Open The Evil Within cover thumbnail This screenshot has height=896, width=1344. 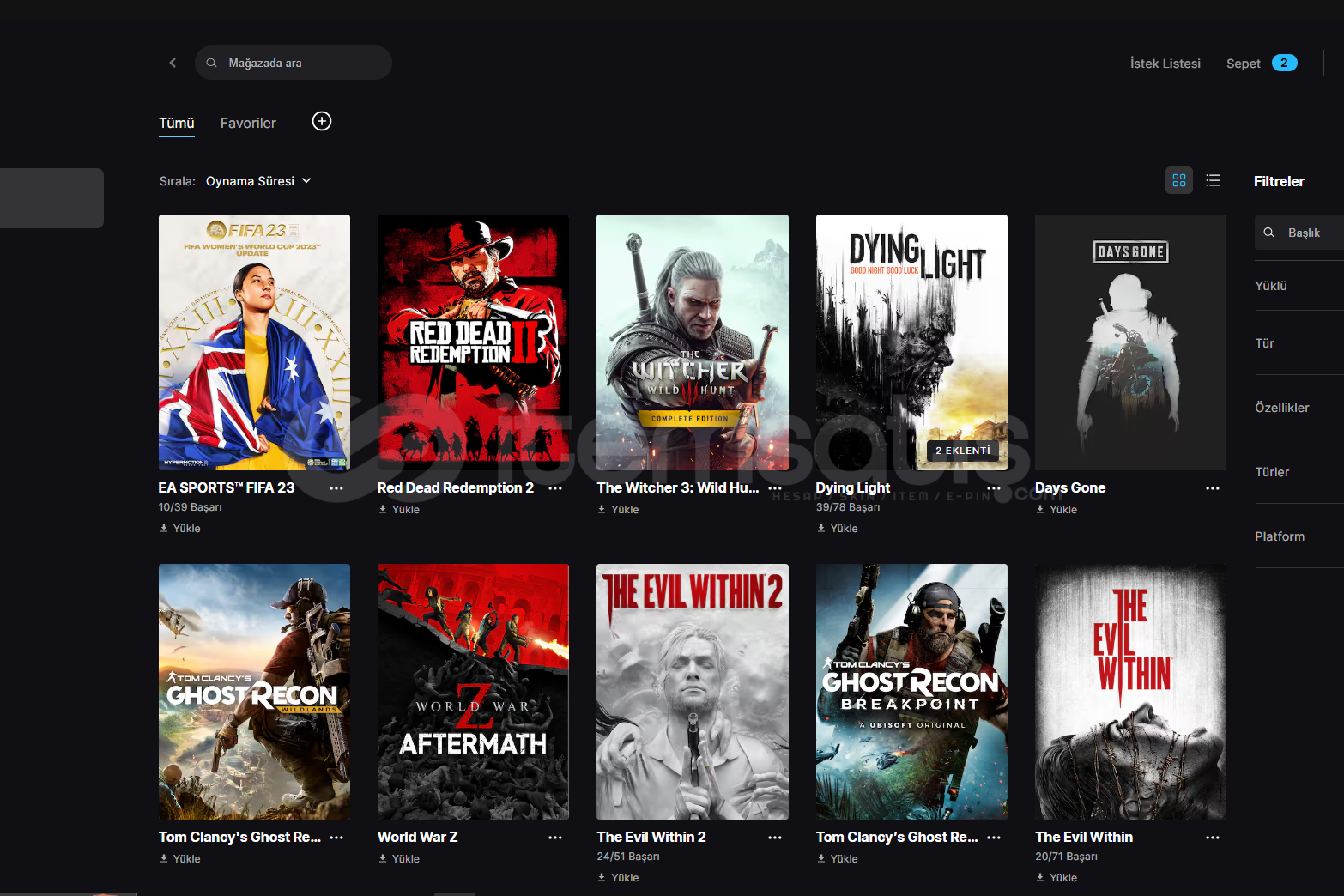(1130, 692)
